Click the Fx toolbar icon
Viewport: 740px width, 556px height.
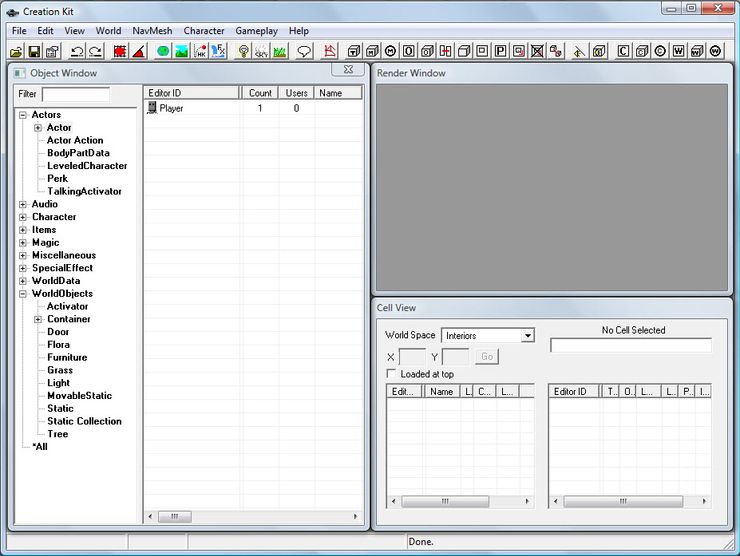point(218,51)
